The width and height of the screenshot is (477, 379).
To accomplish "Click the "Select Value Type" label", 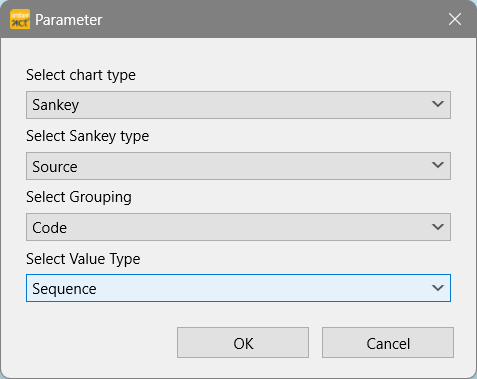I will [x=83, y=259].
